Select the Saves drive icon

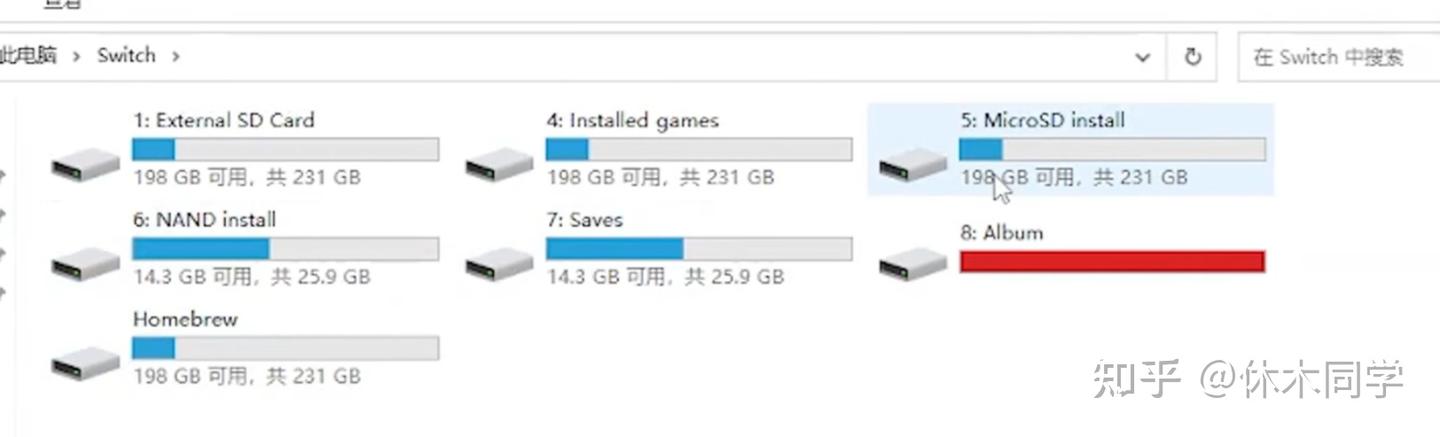pyautogui.click(x=499, y=262)
